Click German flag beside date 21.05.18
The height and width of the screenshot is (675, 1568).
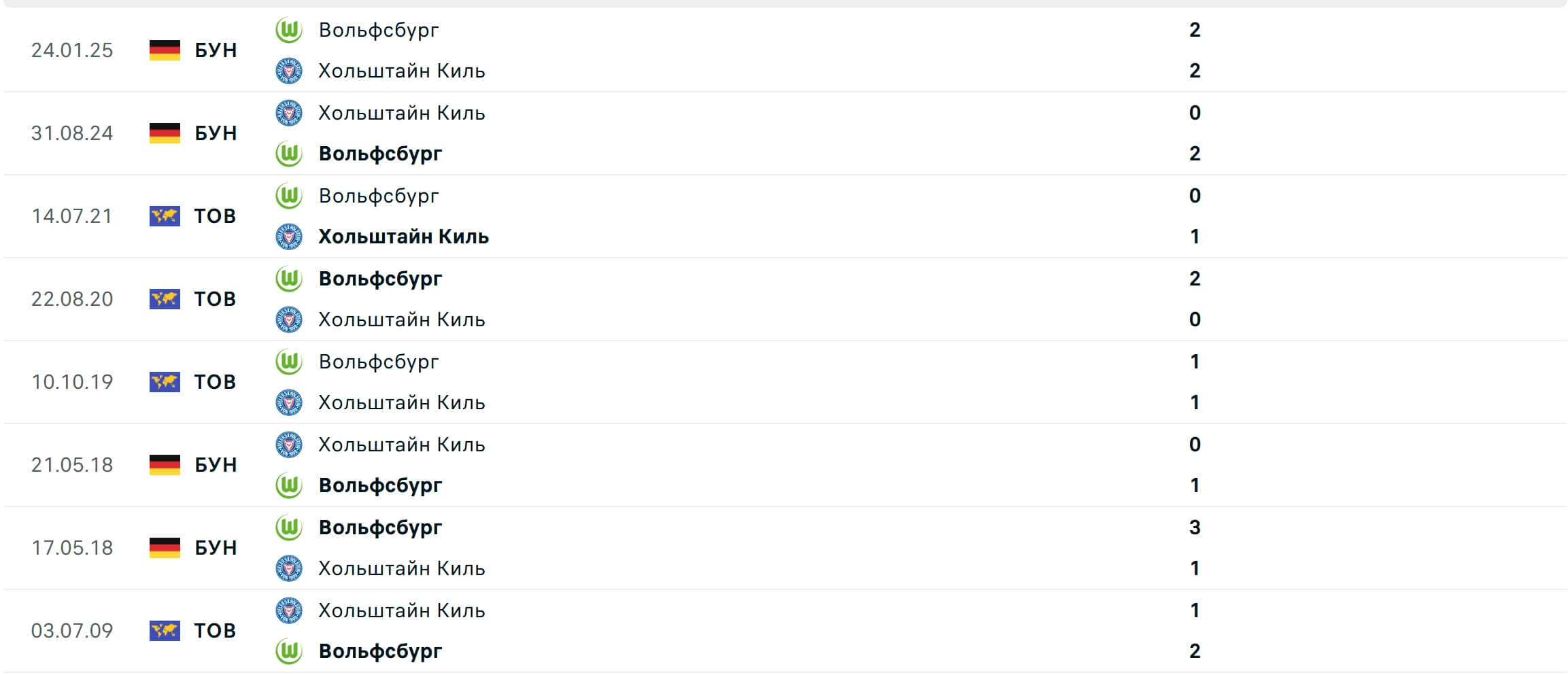click(165, 465)
